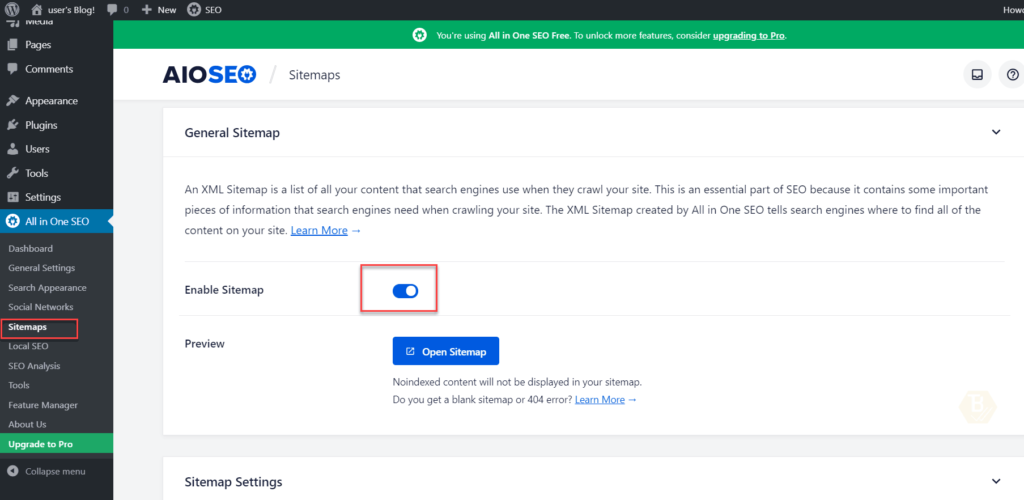Screen dimensions: 1024x500
Task: Open the Plugins menu
Action: pos(41,125)
